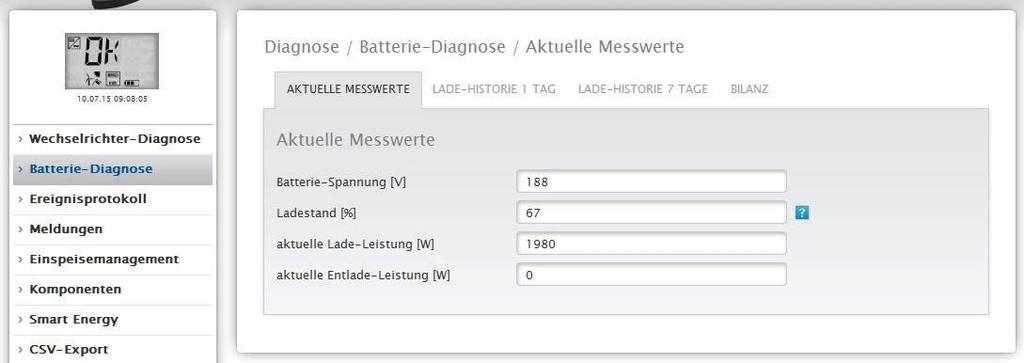
Task: Click the blue help question mark icon
Action: click(802, 213)
